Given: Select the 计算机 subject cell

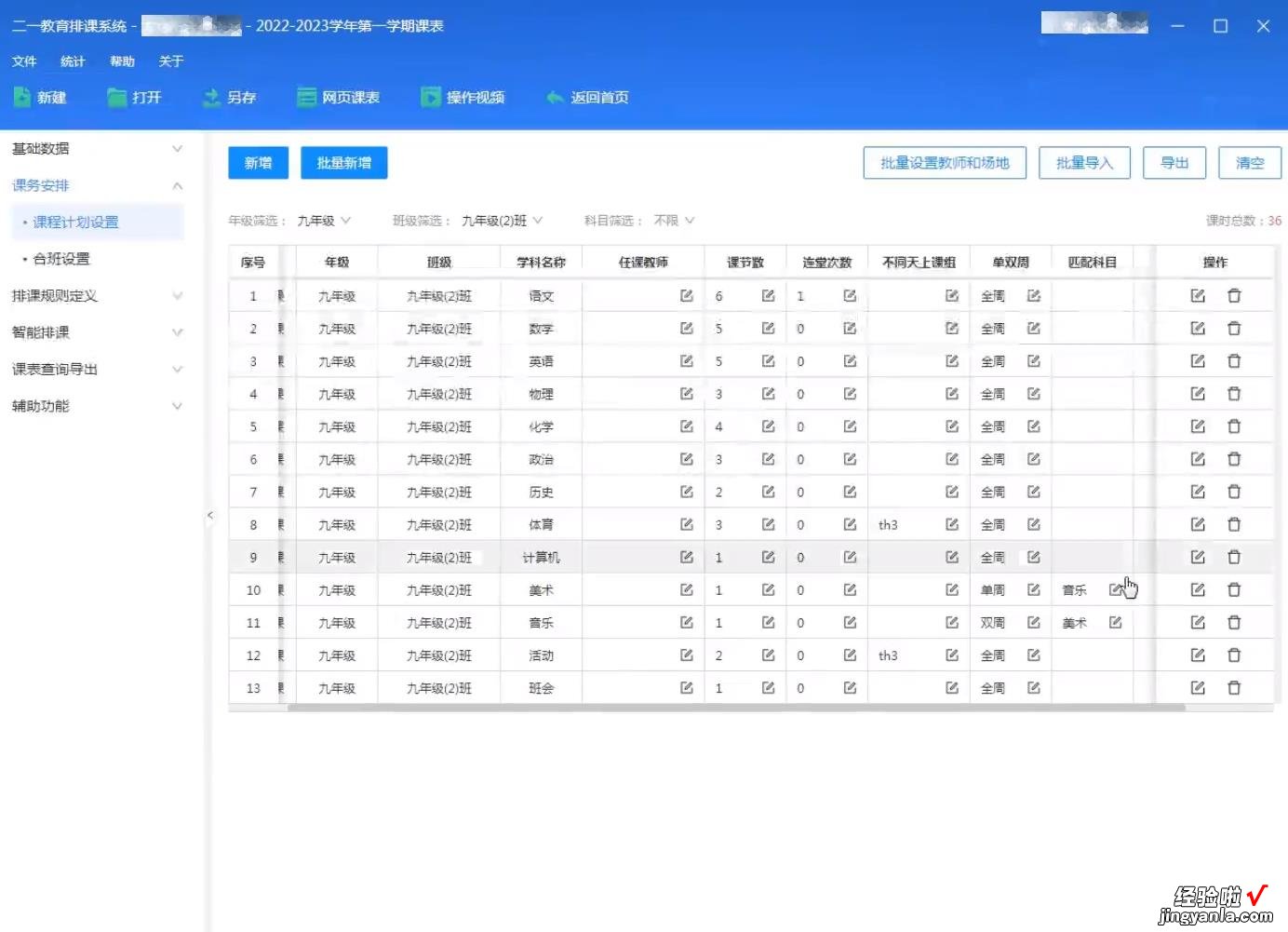Looking at the screenshot, I should point(542,558).
